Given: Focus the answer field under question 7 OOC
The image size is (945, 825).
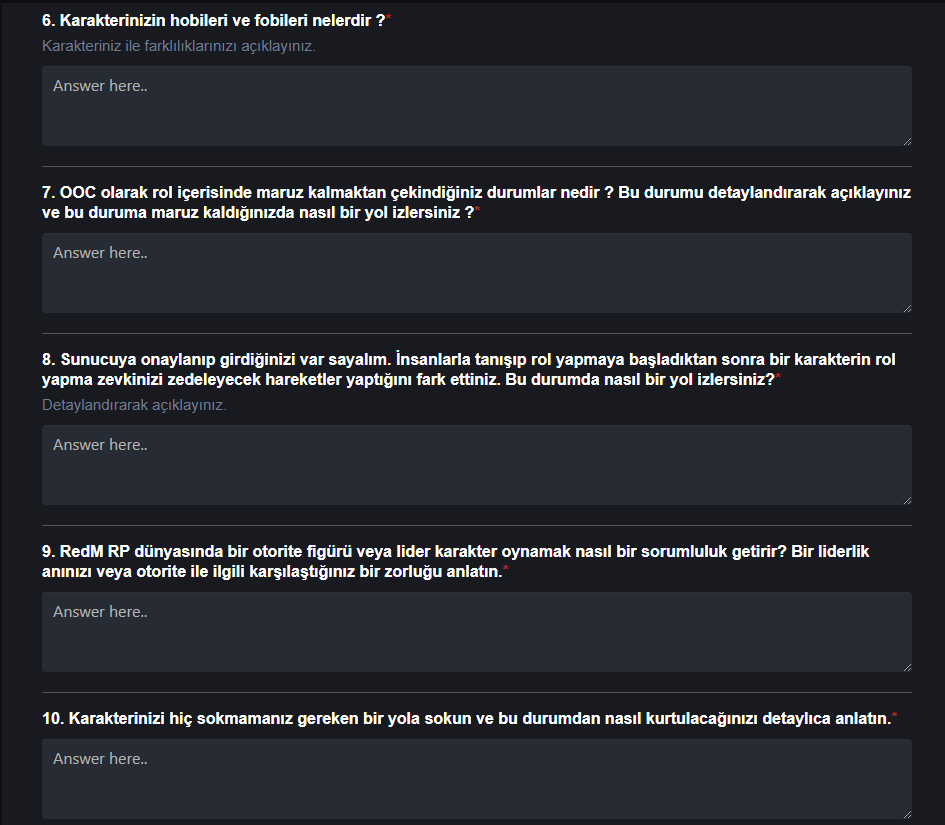Looking at the screenshot, I should pyautogui.click(x=477, y=273).
